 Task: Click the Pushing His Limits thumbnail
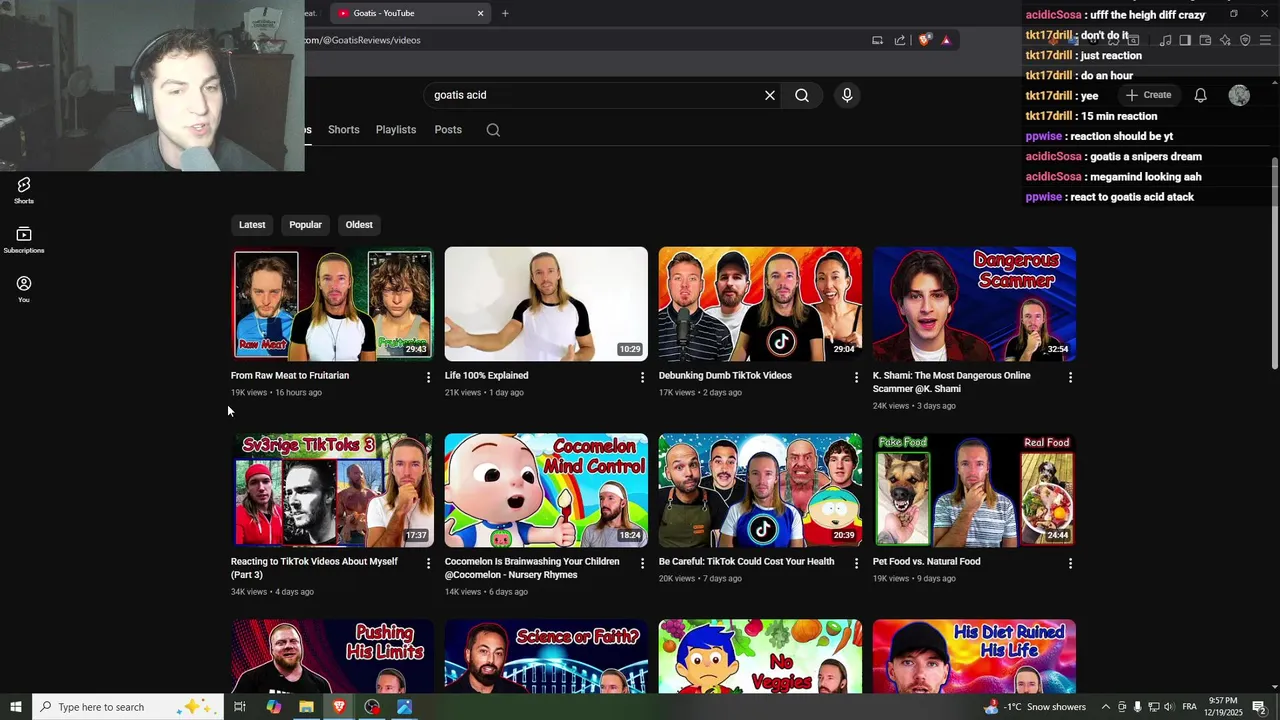click(332, 656)
